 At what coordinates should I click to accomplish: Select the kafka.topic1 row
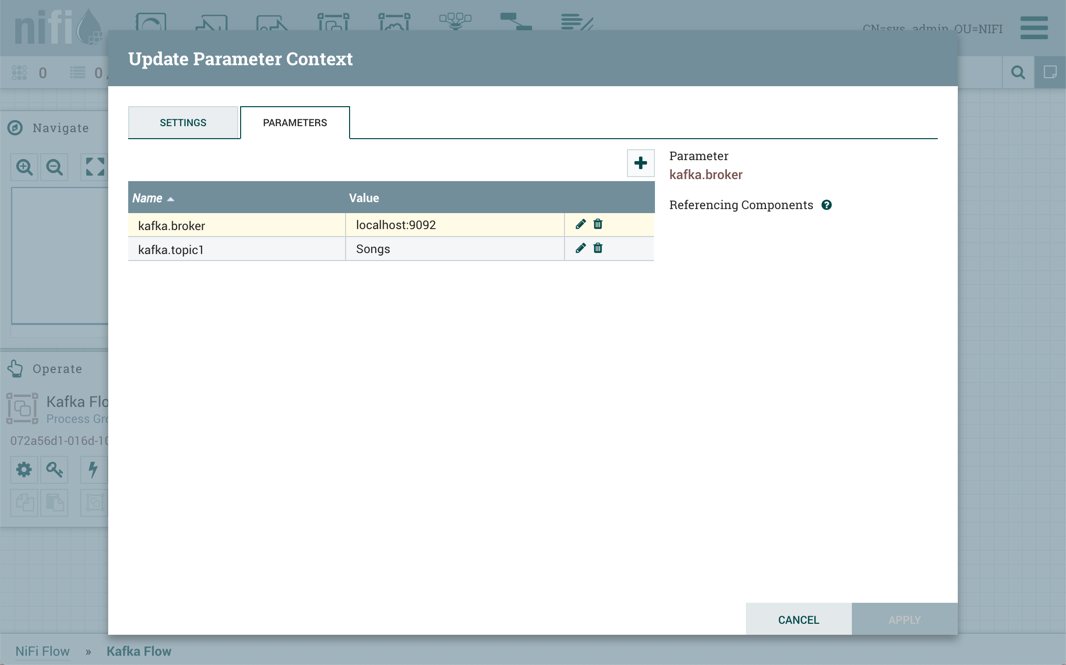236,249
